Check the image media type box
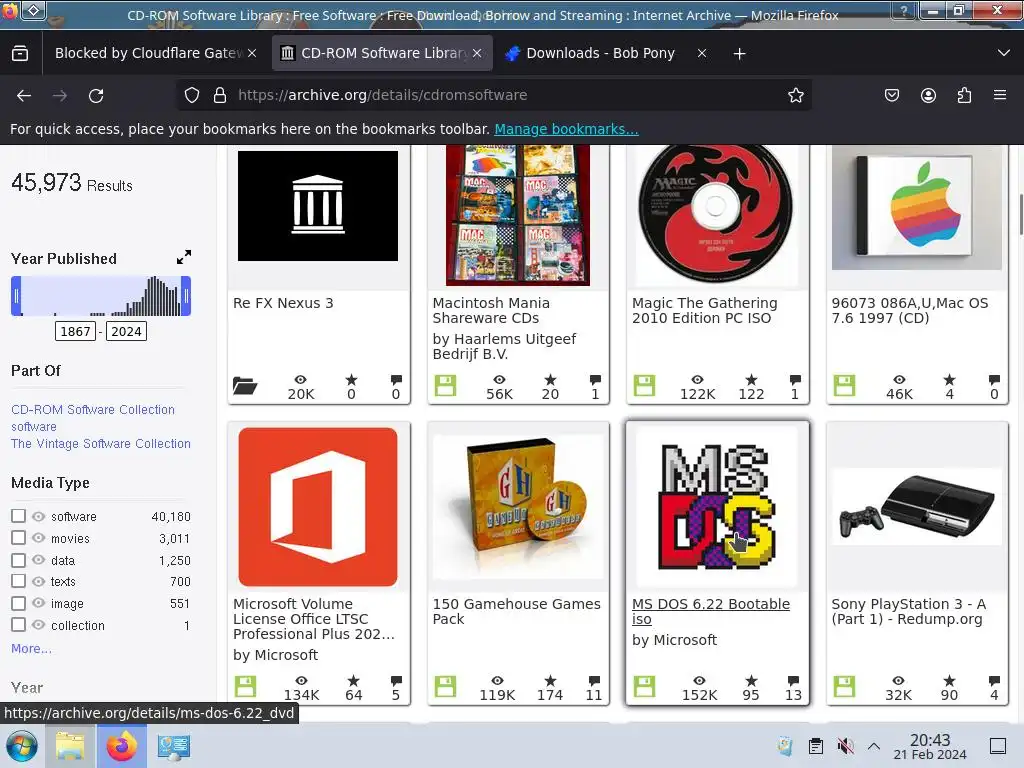The image size is (1024, 768). pyautogui.click(x=18, y=603)
